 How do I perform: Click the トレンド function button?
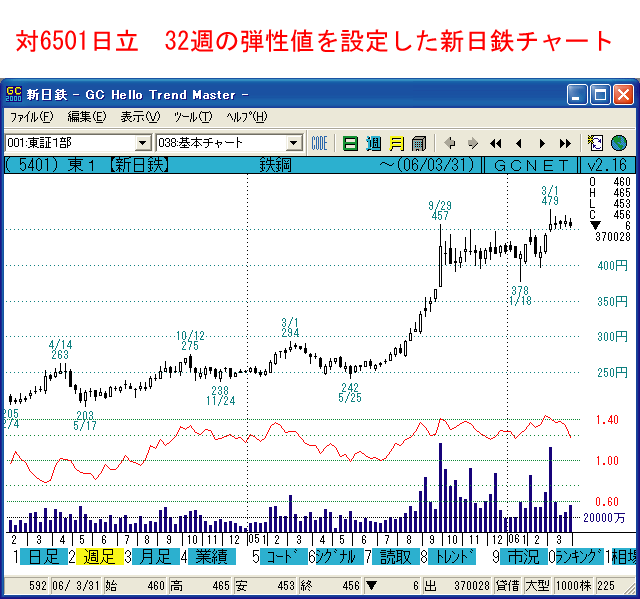point(452,557)
